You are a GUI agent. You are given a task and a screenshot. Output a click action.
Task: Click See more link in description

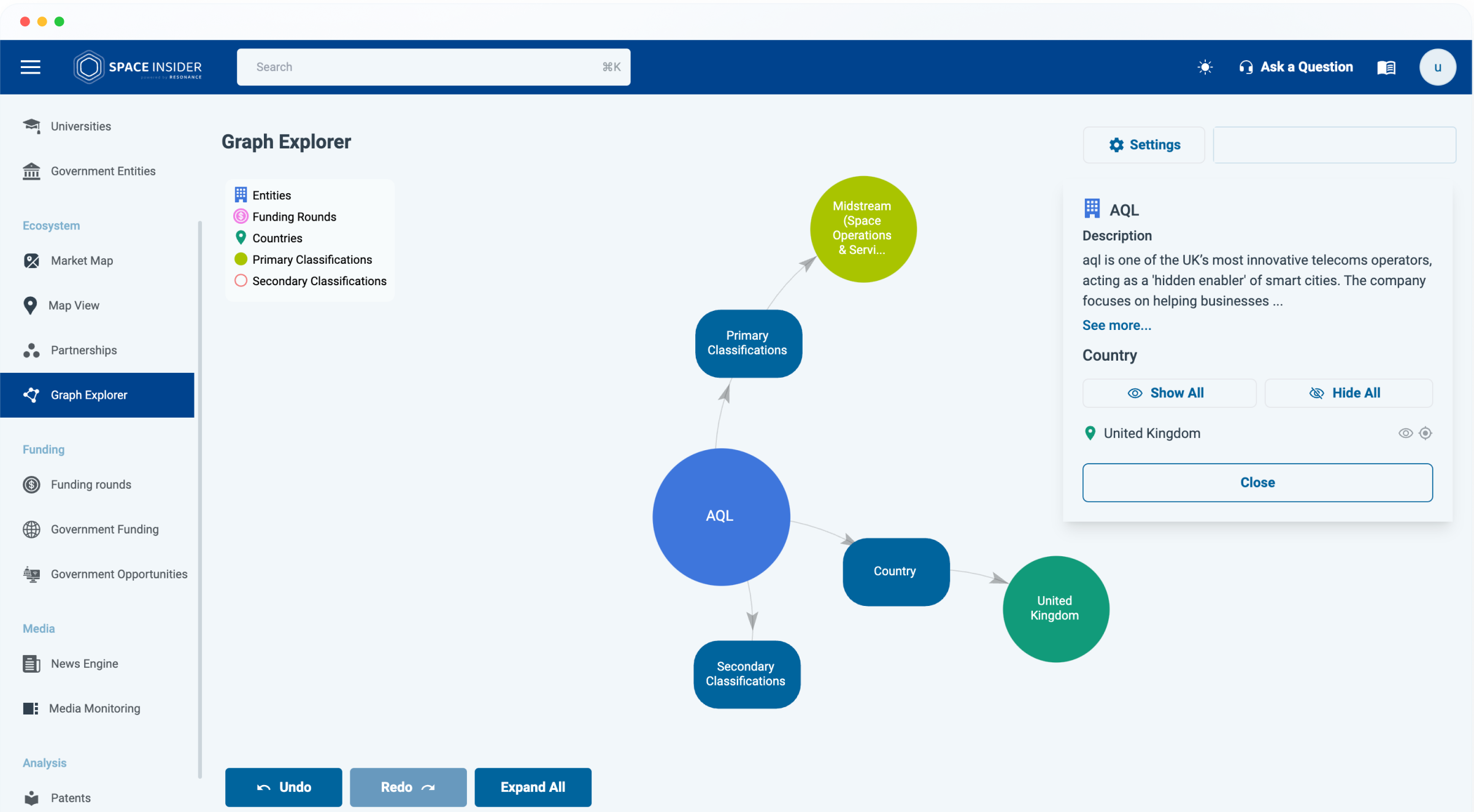(x=1116, y=326)
